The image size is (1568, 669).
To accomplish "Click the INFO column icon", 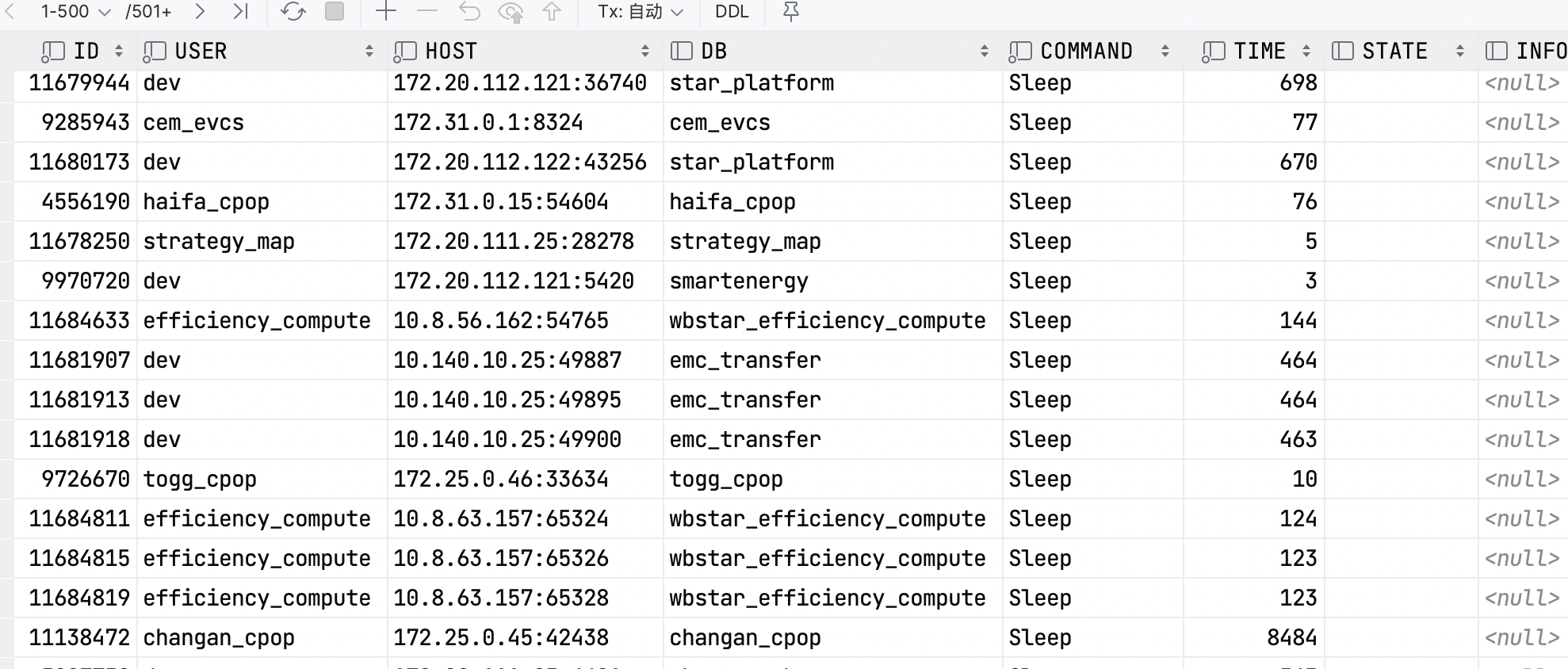I will tap(1497, 51).
